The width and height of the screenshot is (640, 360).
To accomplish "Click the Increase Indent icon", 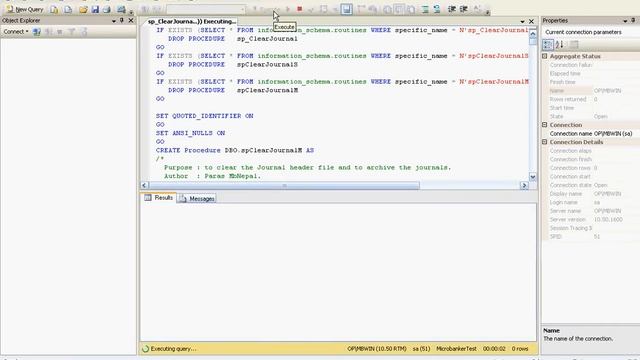I will (463, 9).
